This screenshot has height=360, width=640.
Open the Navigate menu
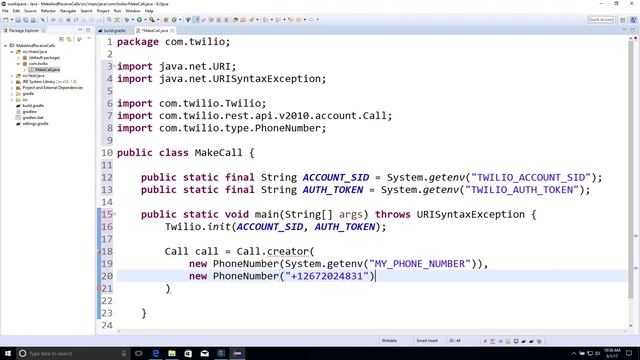68,11
